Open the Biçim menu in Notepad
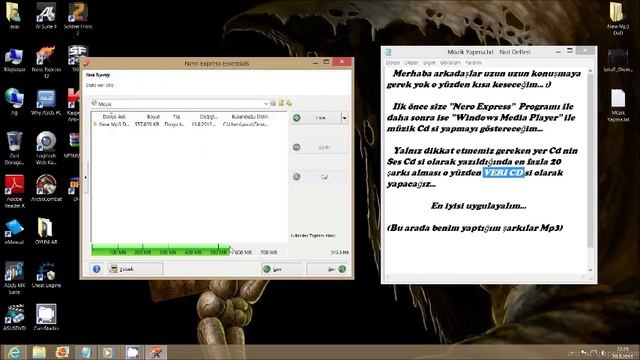 [429, 63]
